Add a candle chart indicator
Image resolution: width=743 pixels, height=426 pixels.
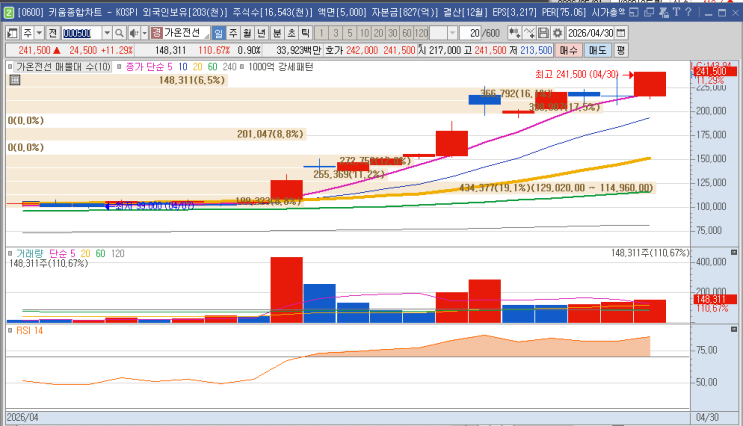[x=514, y=33]
